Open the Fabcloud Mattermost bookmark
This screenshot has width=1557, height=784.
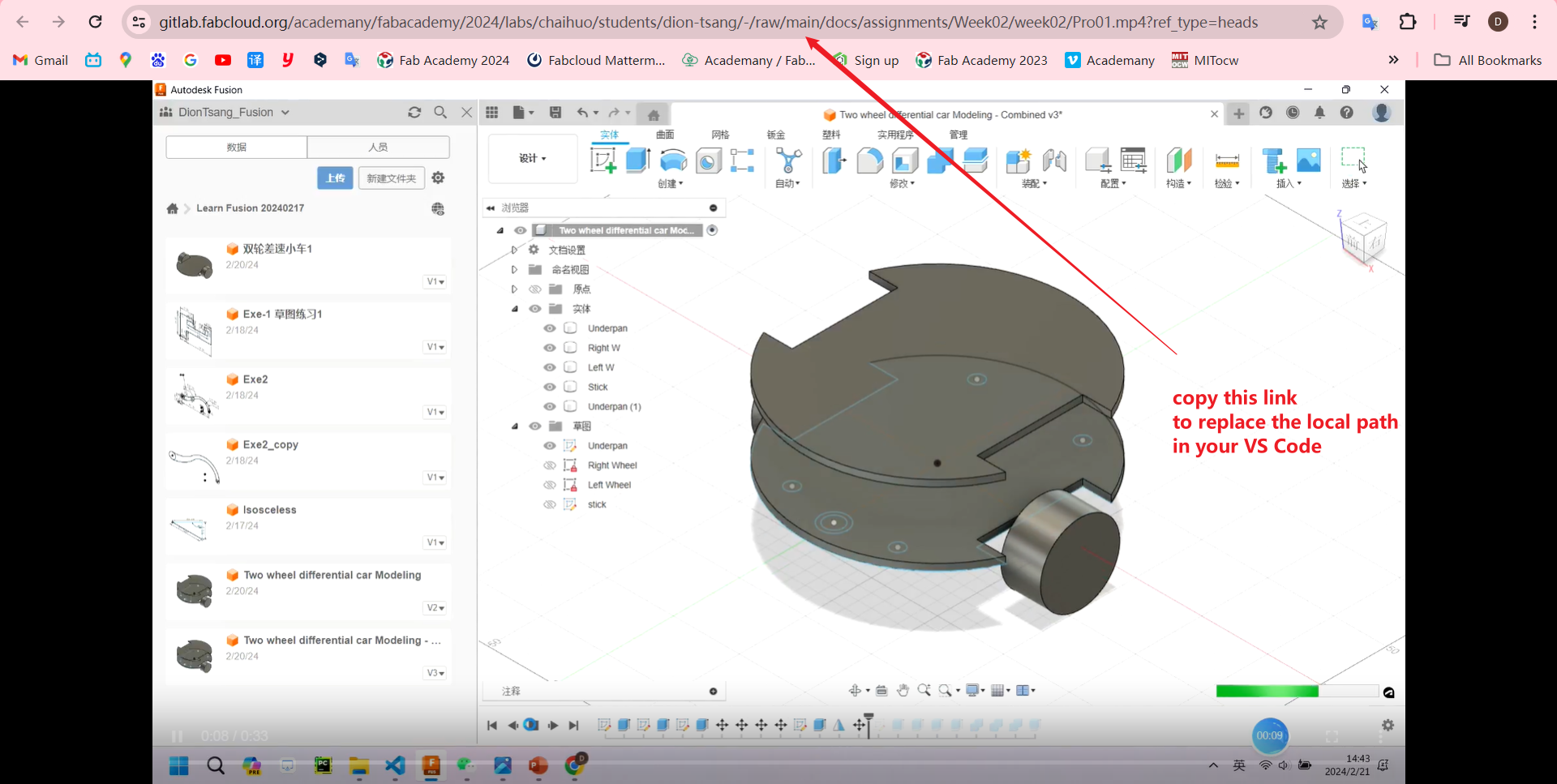(x=596, y=60)
